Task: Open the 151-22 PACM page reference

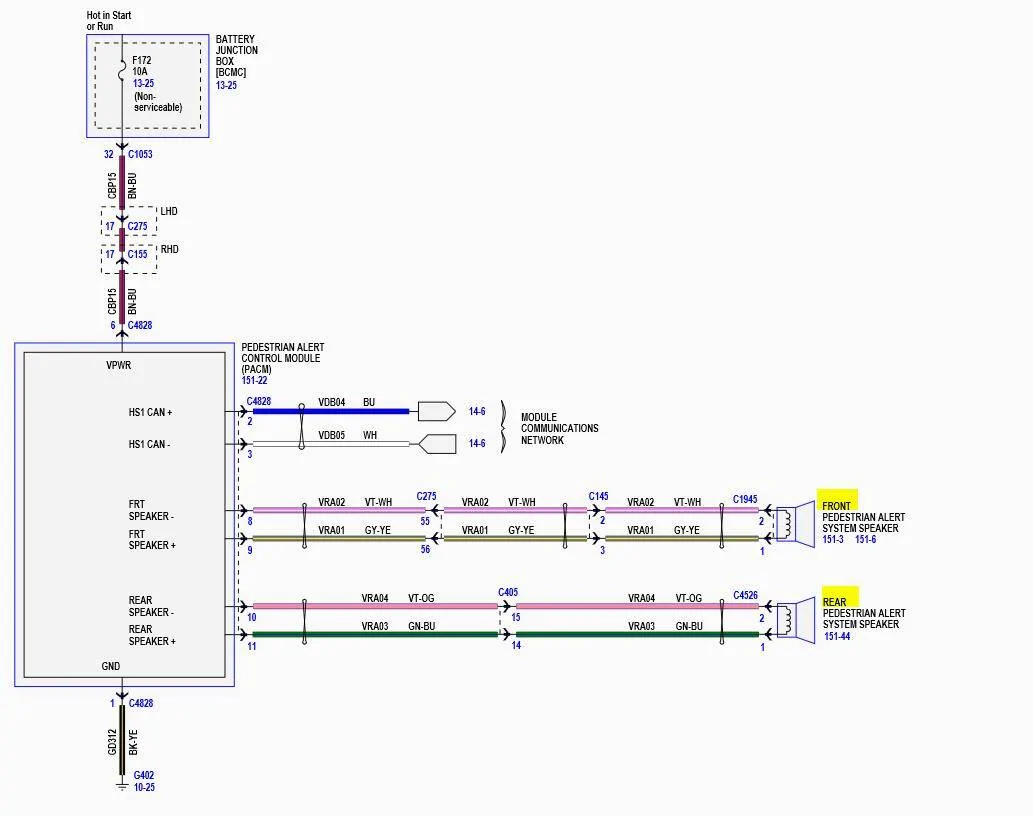Action: 254,381
